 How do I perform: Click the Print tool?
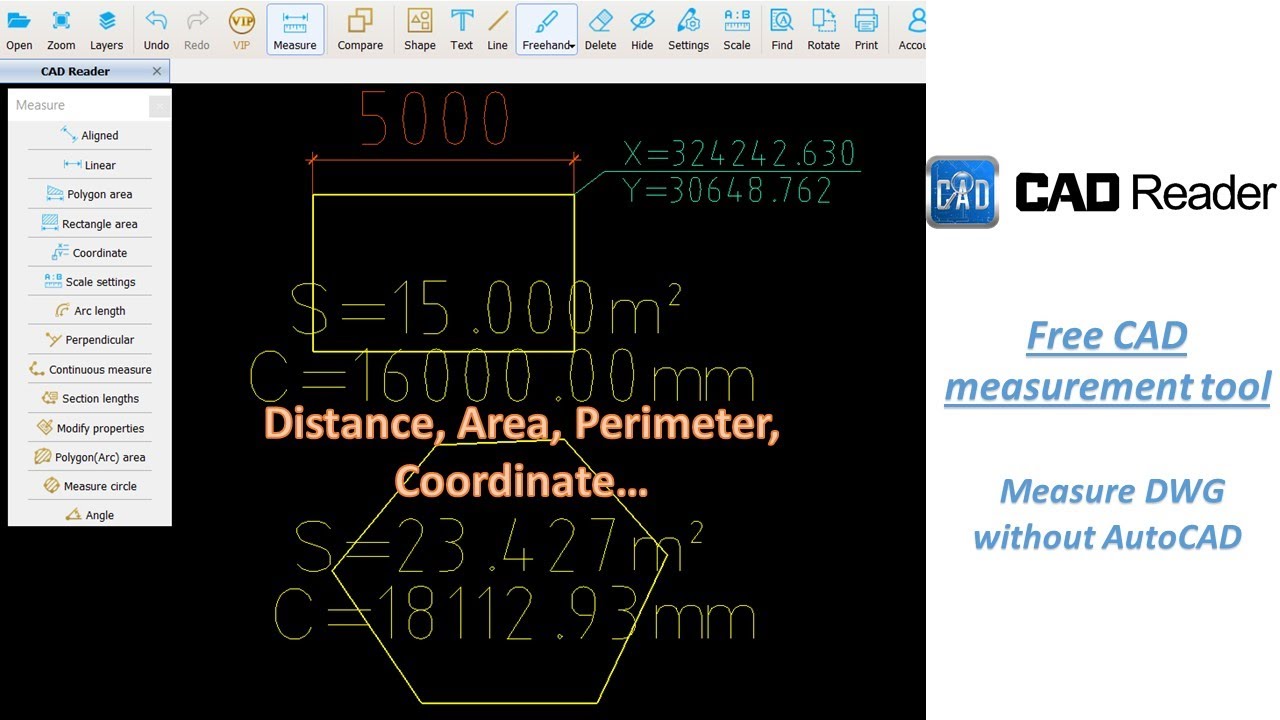pos(866,29)
